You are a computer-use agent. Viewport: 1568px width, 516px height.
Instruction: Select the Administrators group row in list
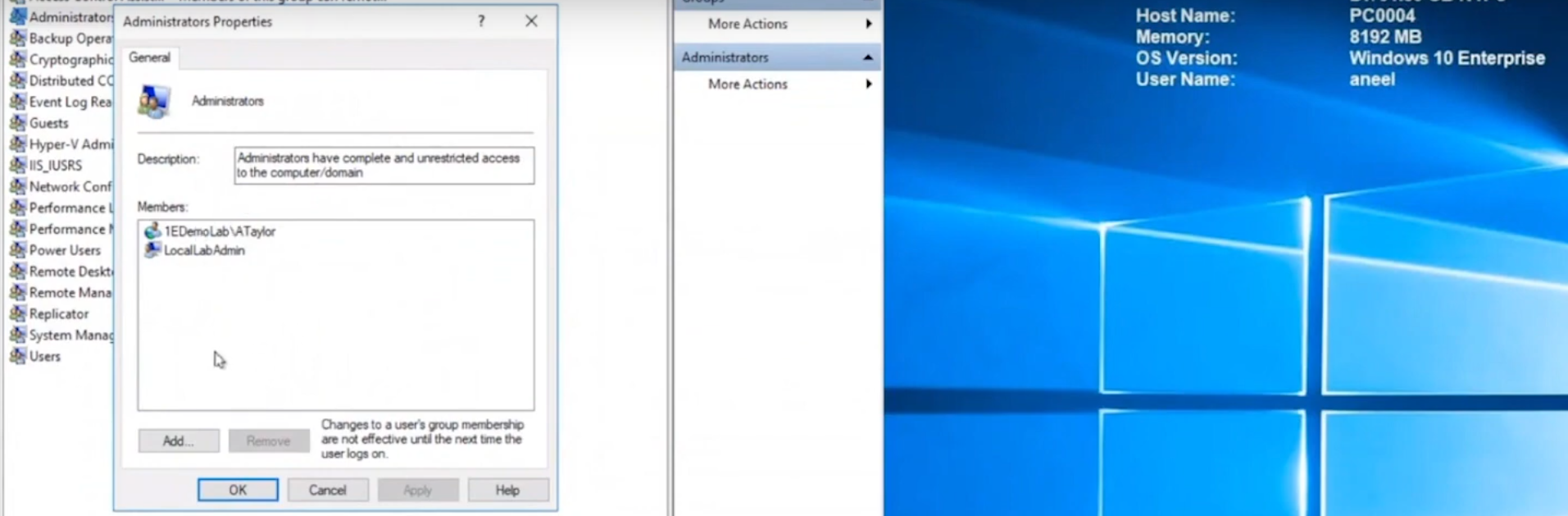pos(61,16)
